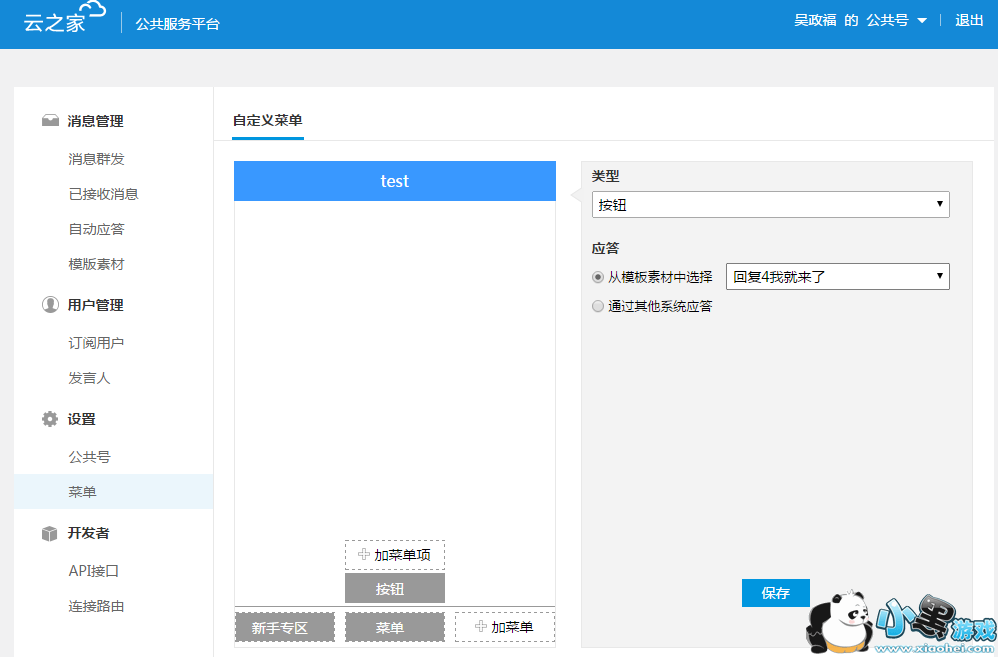Open the template dropdown 回复4我就来了
This screenshot has width=998, height=657.
pyautogui.click(x=837, y=277)
